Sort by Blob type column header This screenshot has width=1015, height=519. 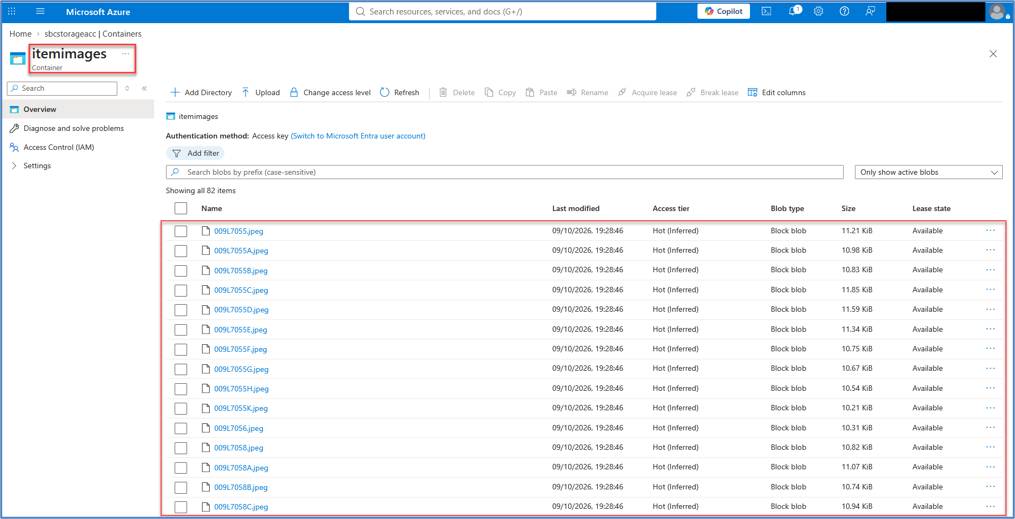point(787,208)
